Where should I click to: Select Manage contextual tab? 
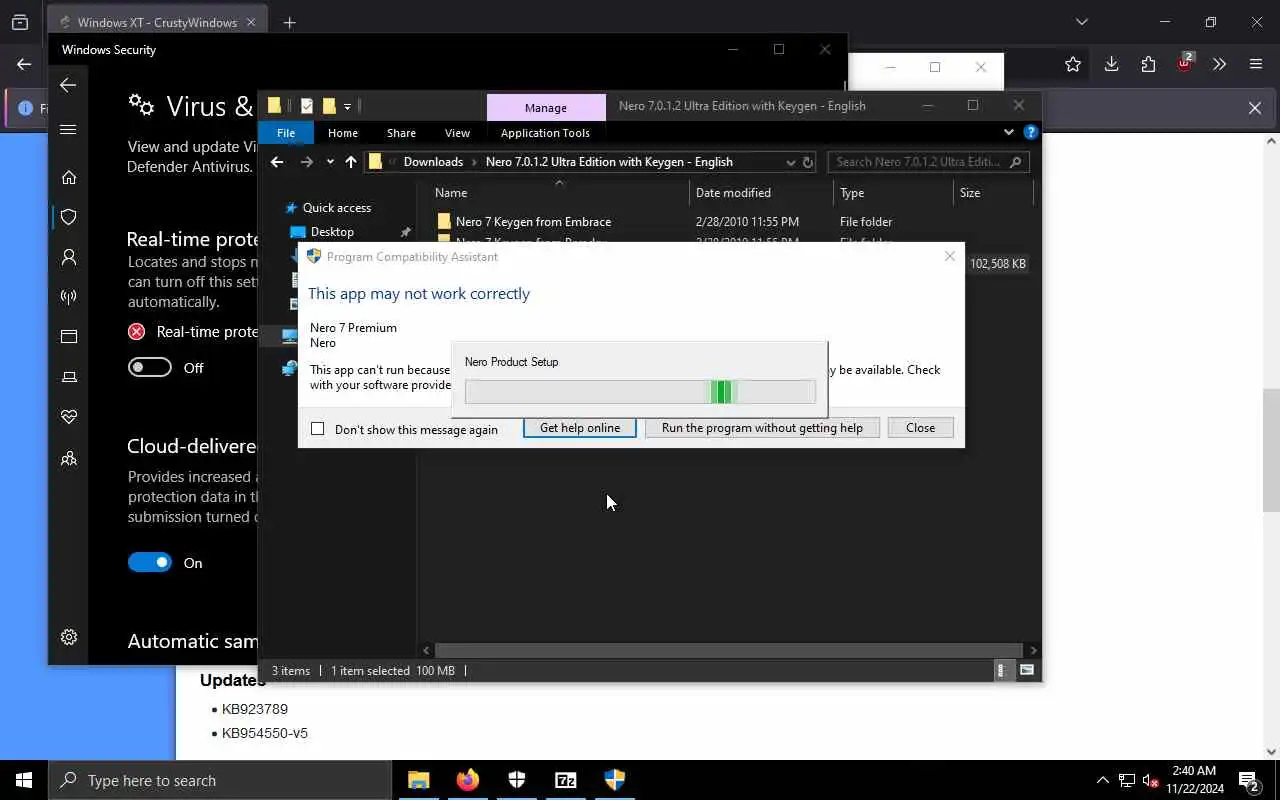546,107
